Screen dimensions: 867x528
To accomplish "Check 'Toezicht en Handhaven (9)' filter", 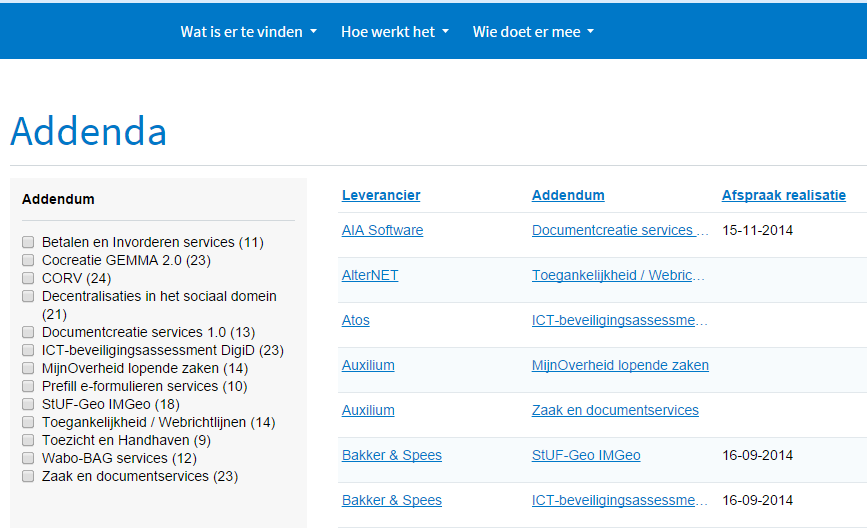I will pyautogui.click(x=28, y=440).
